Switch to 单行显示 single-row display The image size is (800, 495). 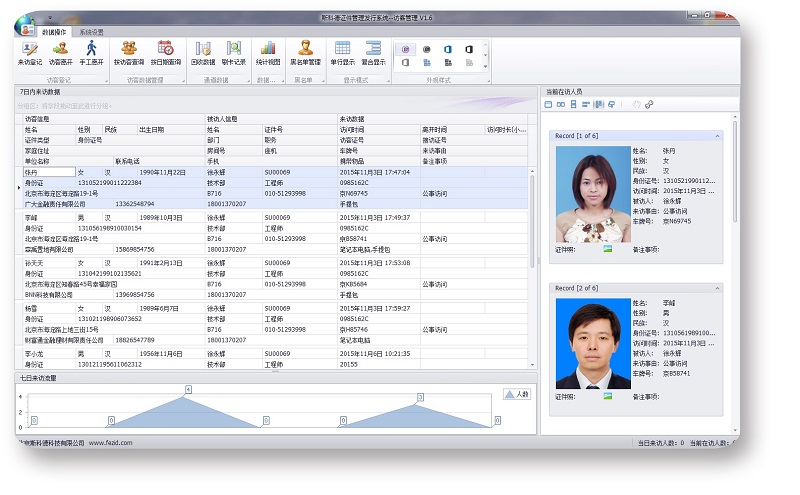pyautogui.click(x=342, y=54)
